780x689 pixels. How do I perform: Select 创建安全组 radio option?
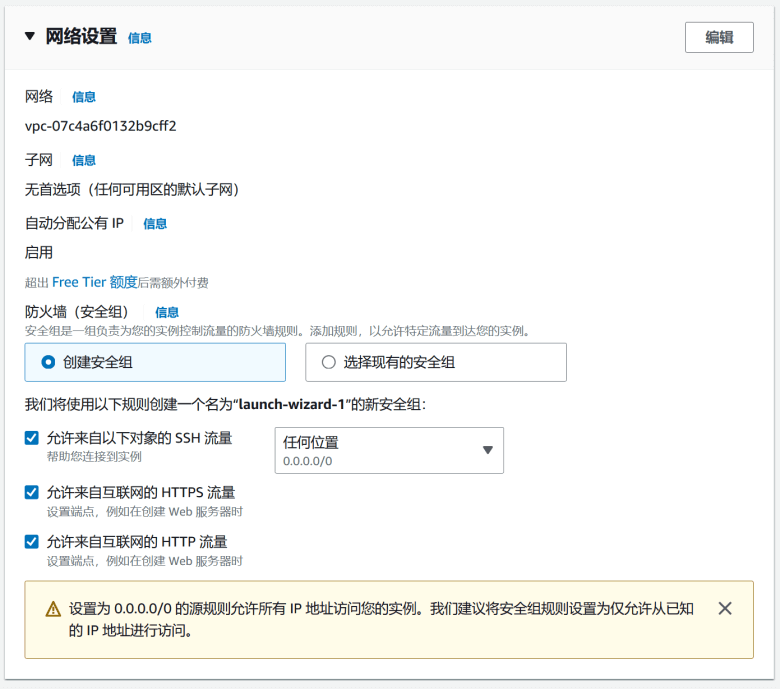coord(155,362)
